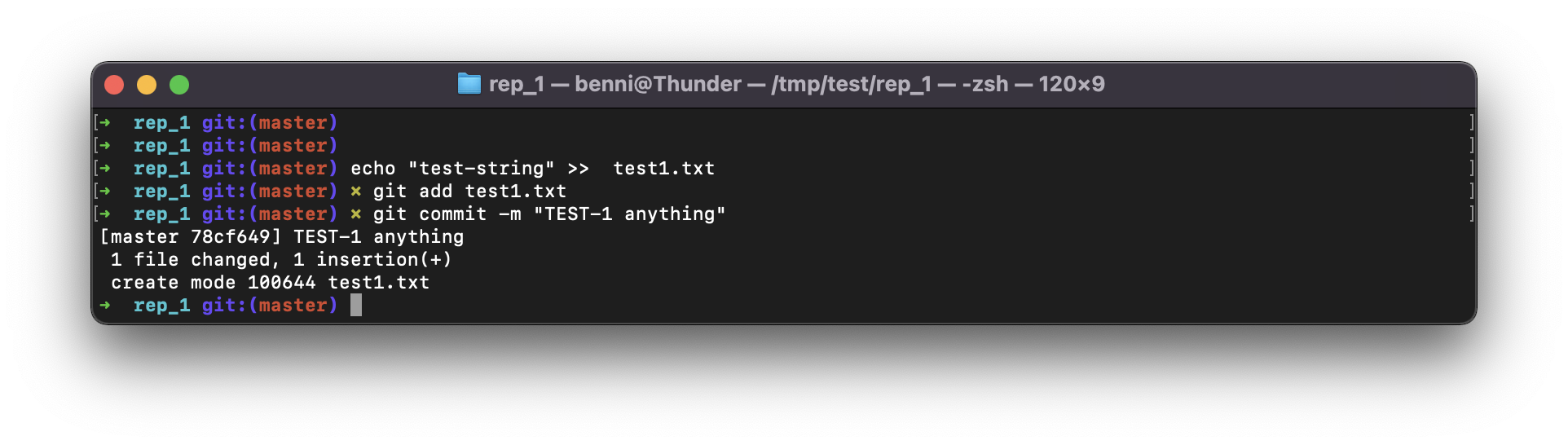Click the right bracket mark ending the first line
Screen dimensions: 1568x445
pos(1471,123)
